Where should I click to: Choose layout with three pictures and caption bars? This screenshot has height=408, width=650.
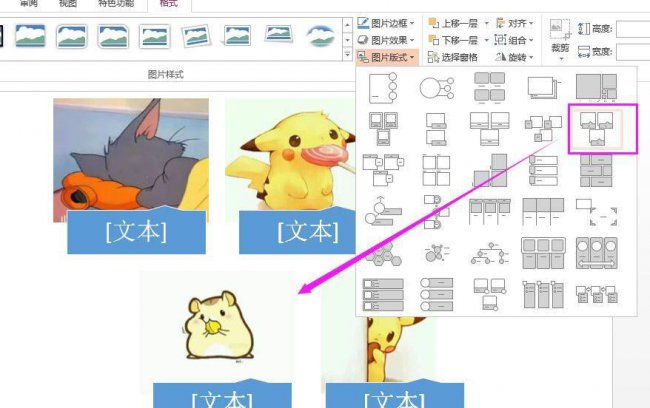tap(490, 129)
